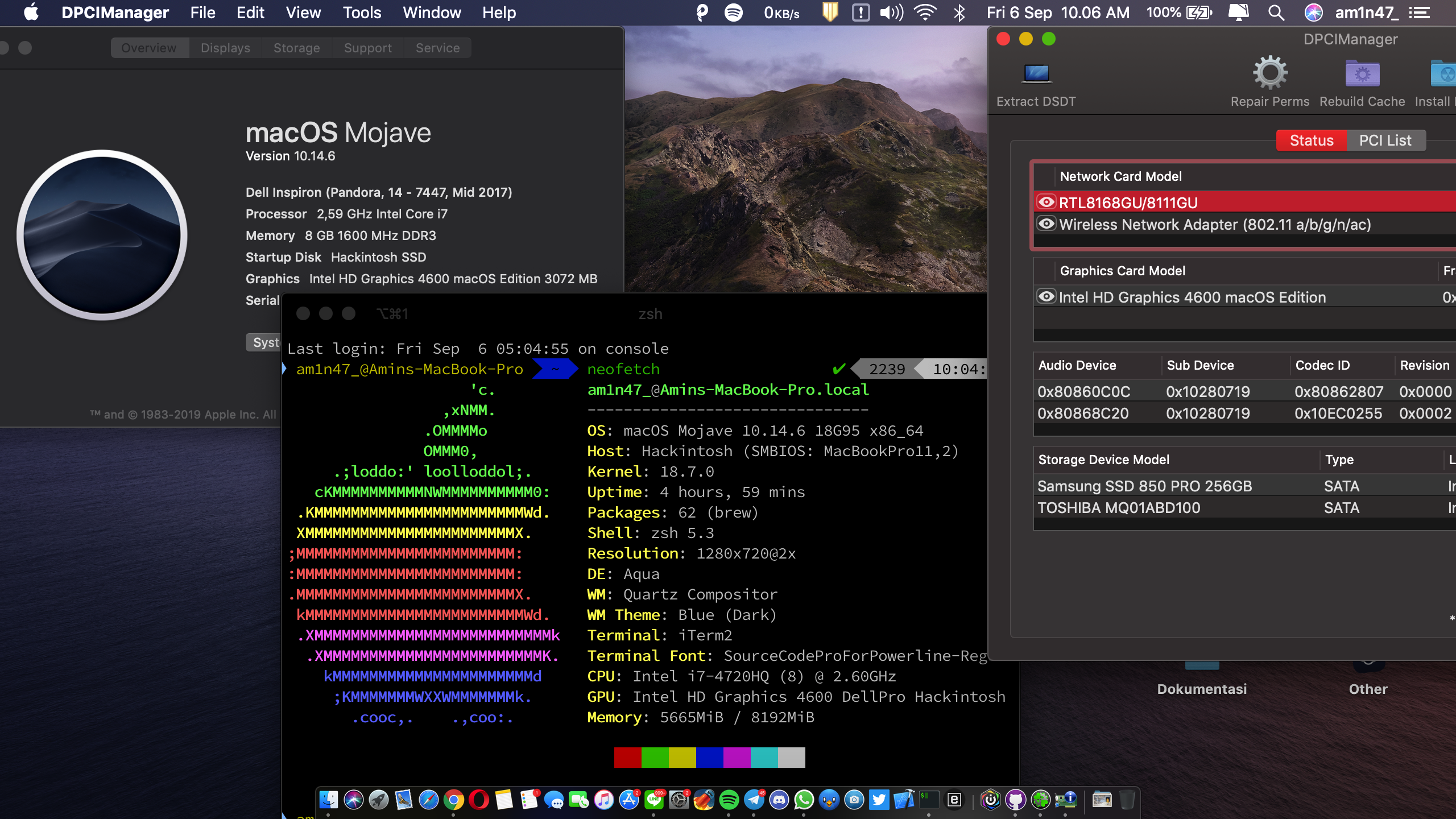Screen dimensions: 1456x819
Task: Open Google Chrome from the Dock
Action: coord(453,800)
